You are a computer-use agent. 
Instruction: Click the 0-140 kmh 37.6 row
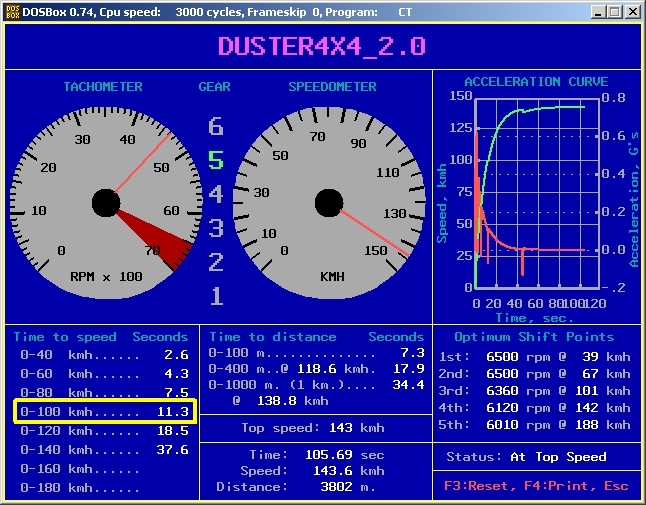(105, 449)
